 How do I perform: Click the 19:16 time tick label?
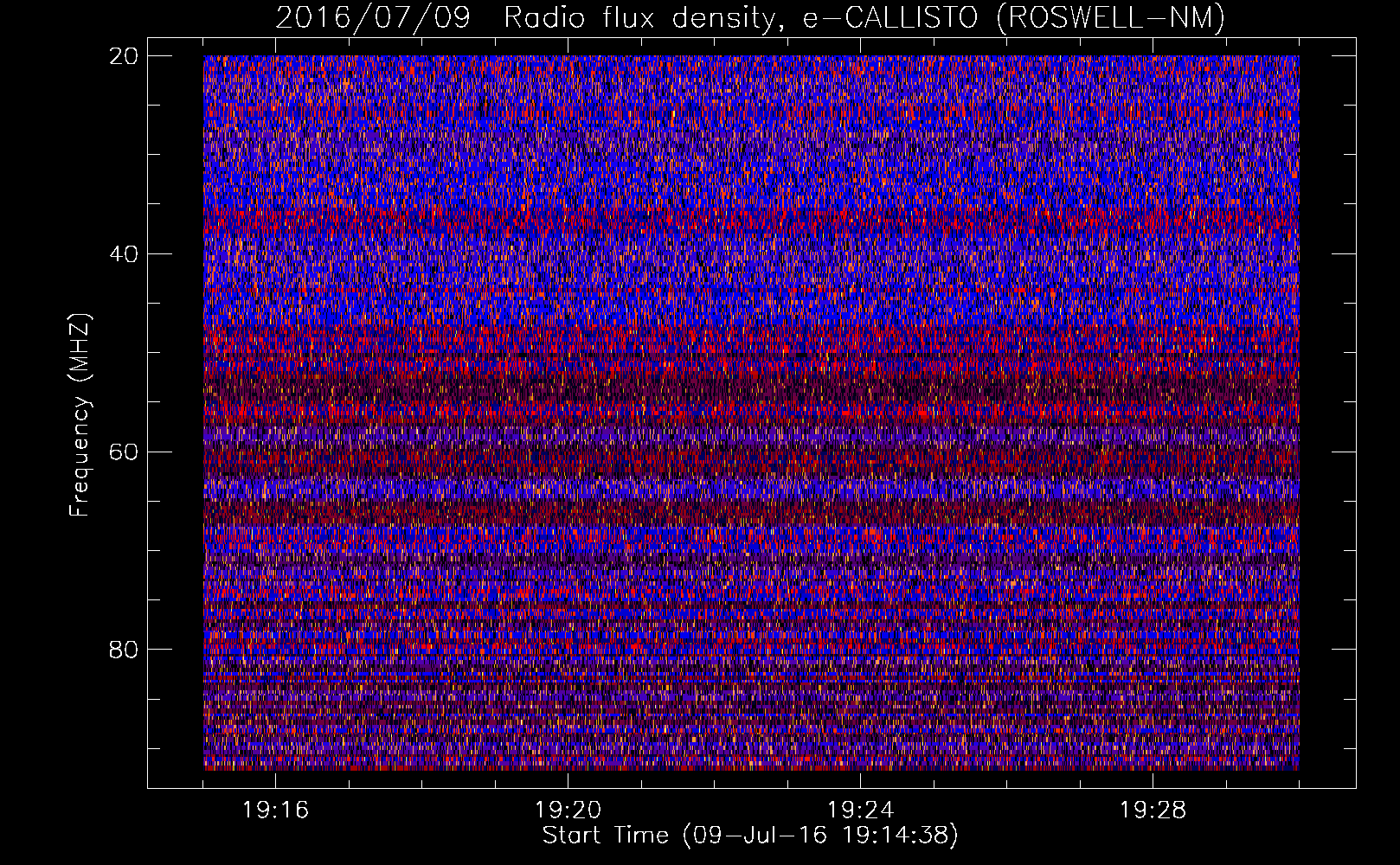point(275,811)
